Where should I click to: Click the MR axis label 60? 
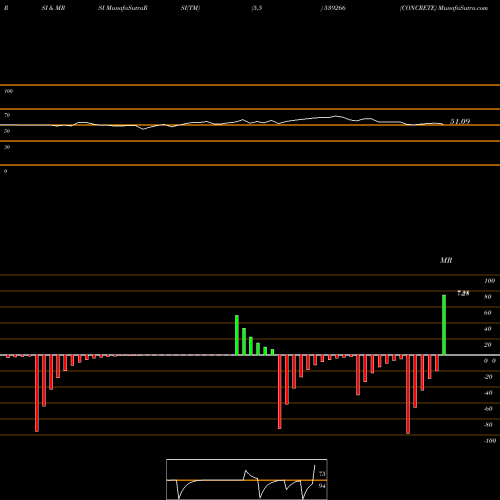point(488,313)
